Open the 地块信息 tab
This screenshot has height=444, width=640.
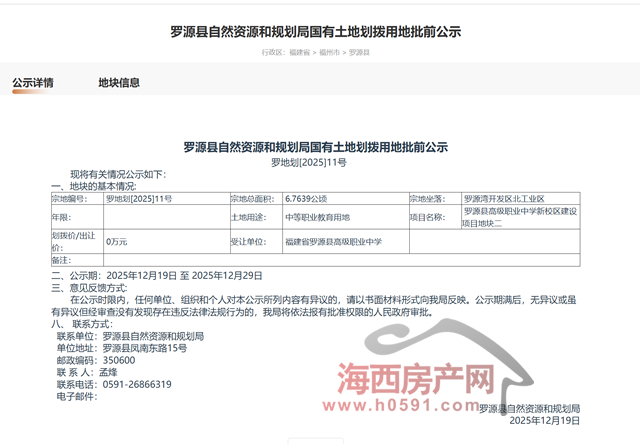[x=119, y=83]
